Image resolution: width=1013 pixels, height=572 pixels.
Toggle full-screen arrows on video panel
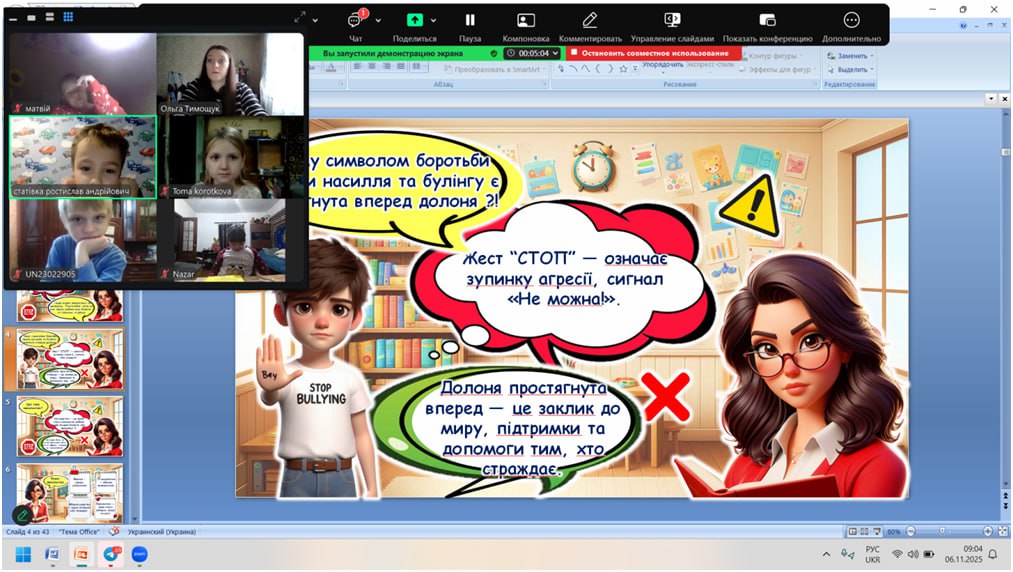click(300, 18)
